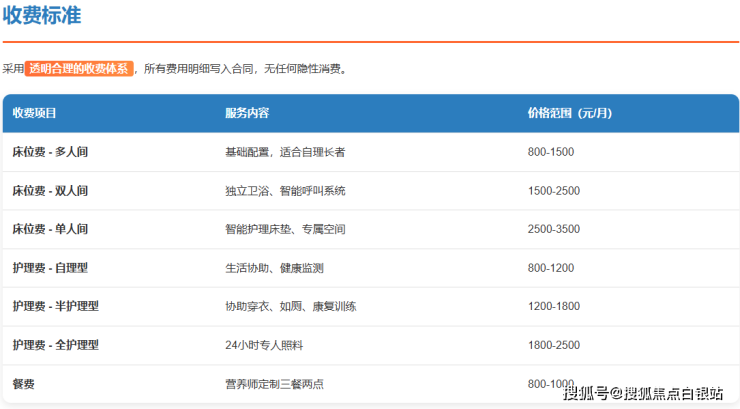Click the 24小时专人照料 description
This screenshot has width=740, height=409.
(267, 345)
